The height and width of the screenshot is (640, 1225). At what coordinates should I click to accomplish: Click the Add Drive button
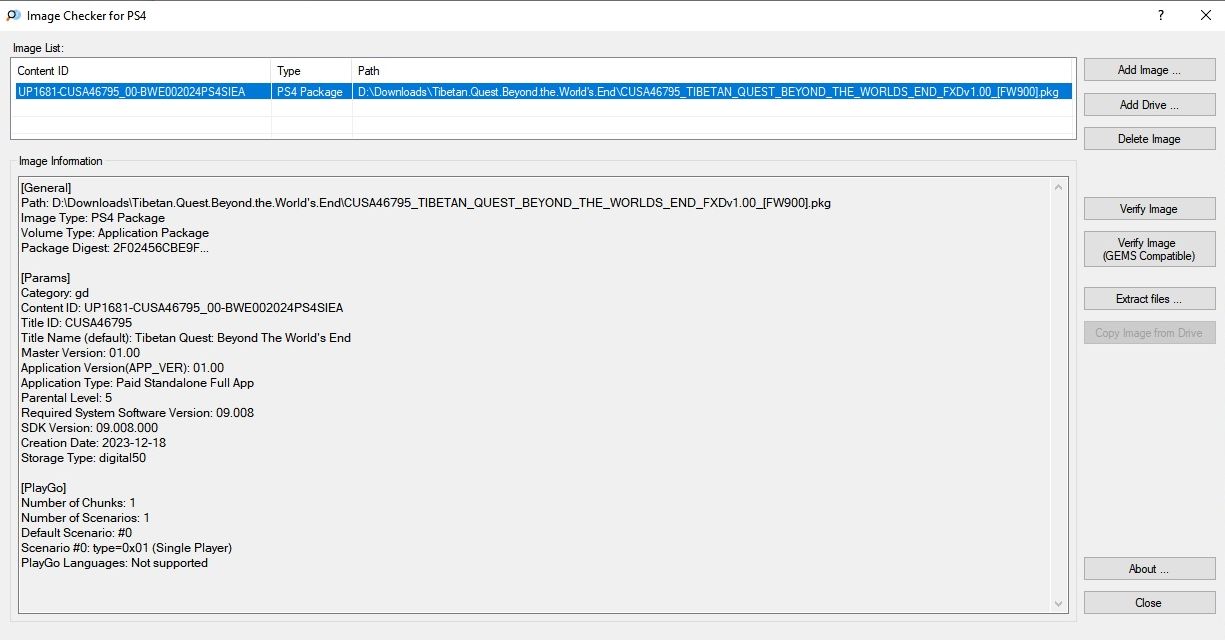point(1149,104)
